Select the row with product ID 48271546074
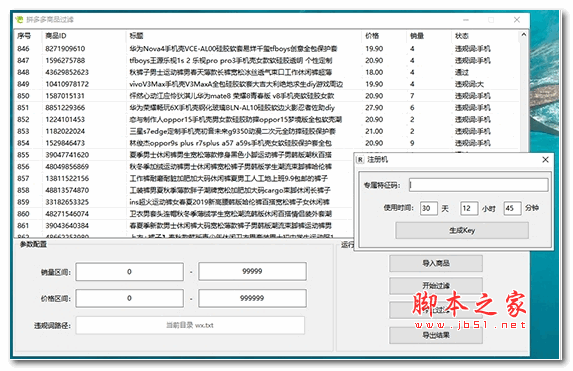This screenshot has height=371, width=573. click(184, 214)
